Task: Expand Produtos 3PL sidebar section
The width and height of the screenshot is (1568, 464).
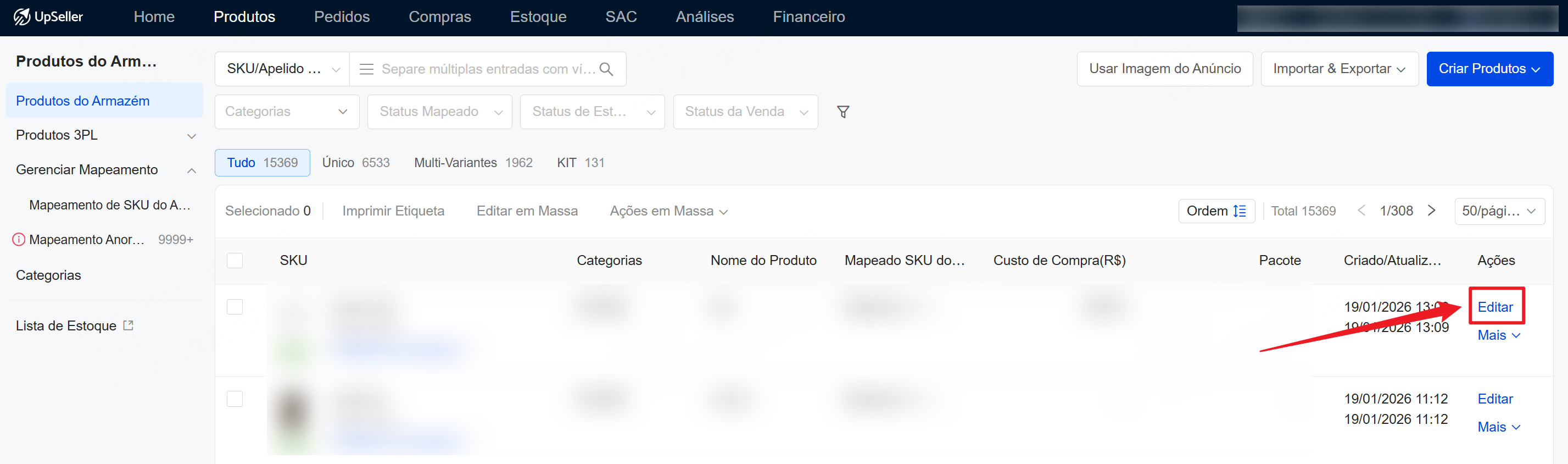Action: (x=191, y=136)
